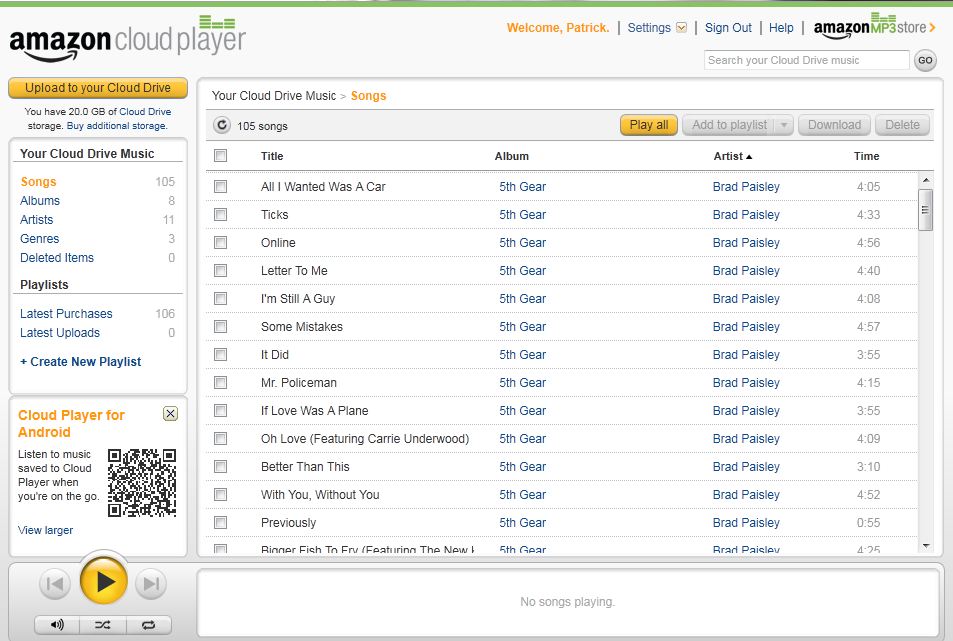Click Buy additional storage link
This screenshot has height=641, width=953.
pyautogui.click(x=117, y=126)
